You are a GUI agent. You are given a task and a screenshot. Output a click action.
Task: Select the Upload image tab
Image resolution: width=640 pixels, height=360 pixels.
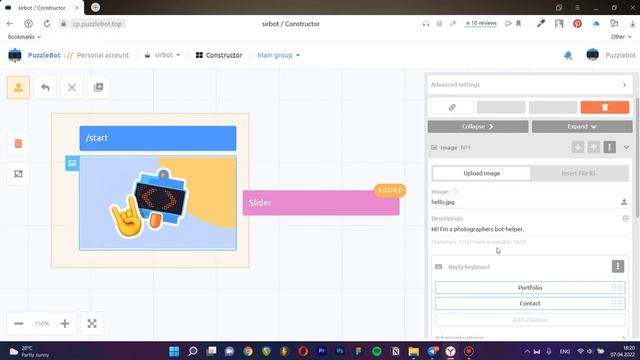[481, 173]
